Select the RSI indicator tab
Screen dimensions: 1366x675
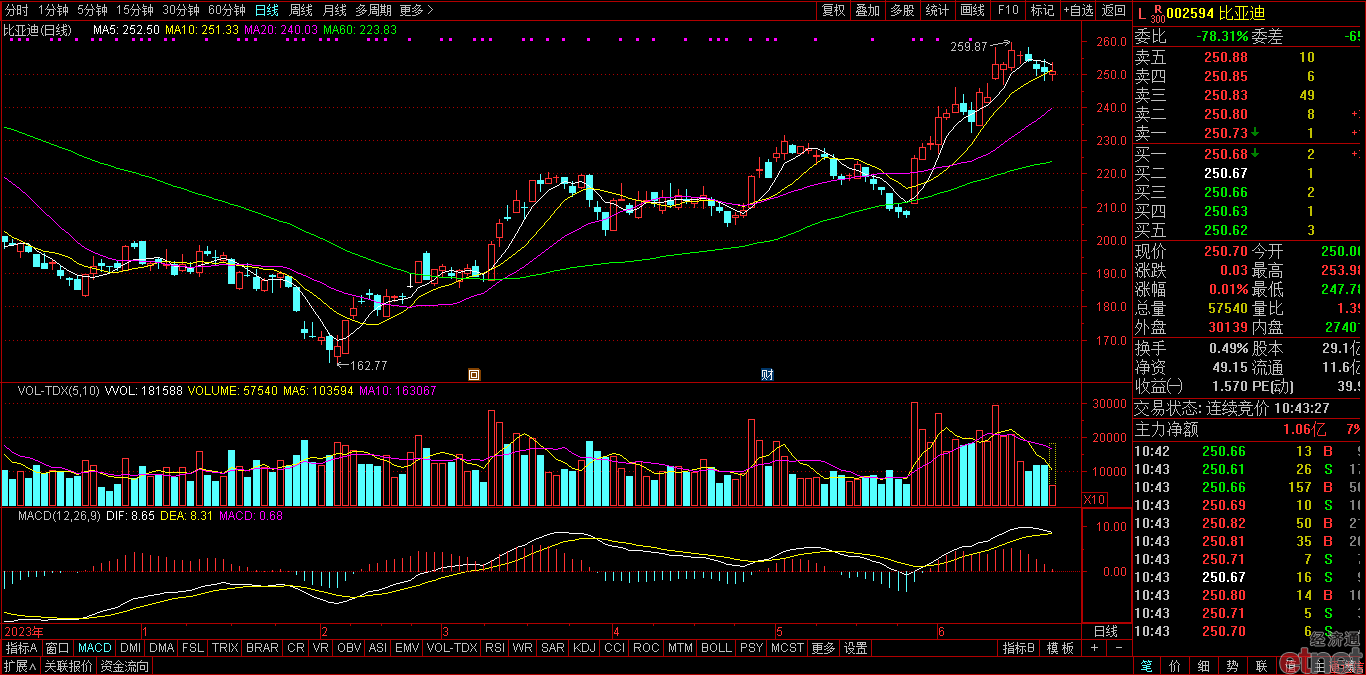tap(495, 648)
